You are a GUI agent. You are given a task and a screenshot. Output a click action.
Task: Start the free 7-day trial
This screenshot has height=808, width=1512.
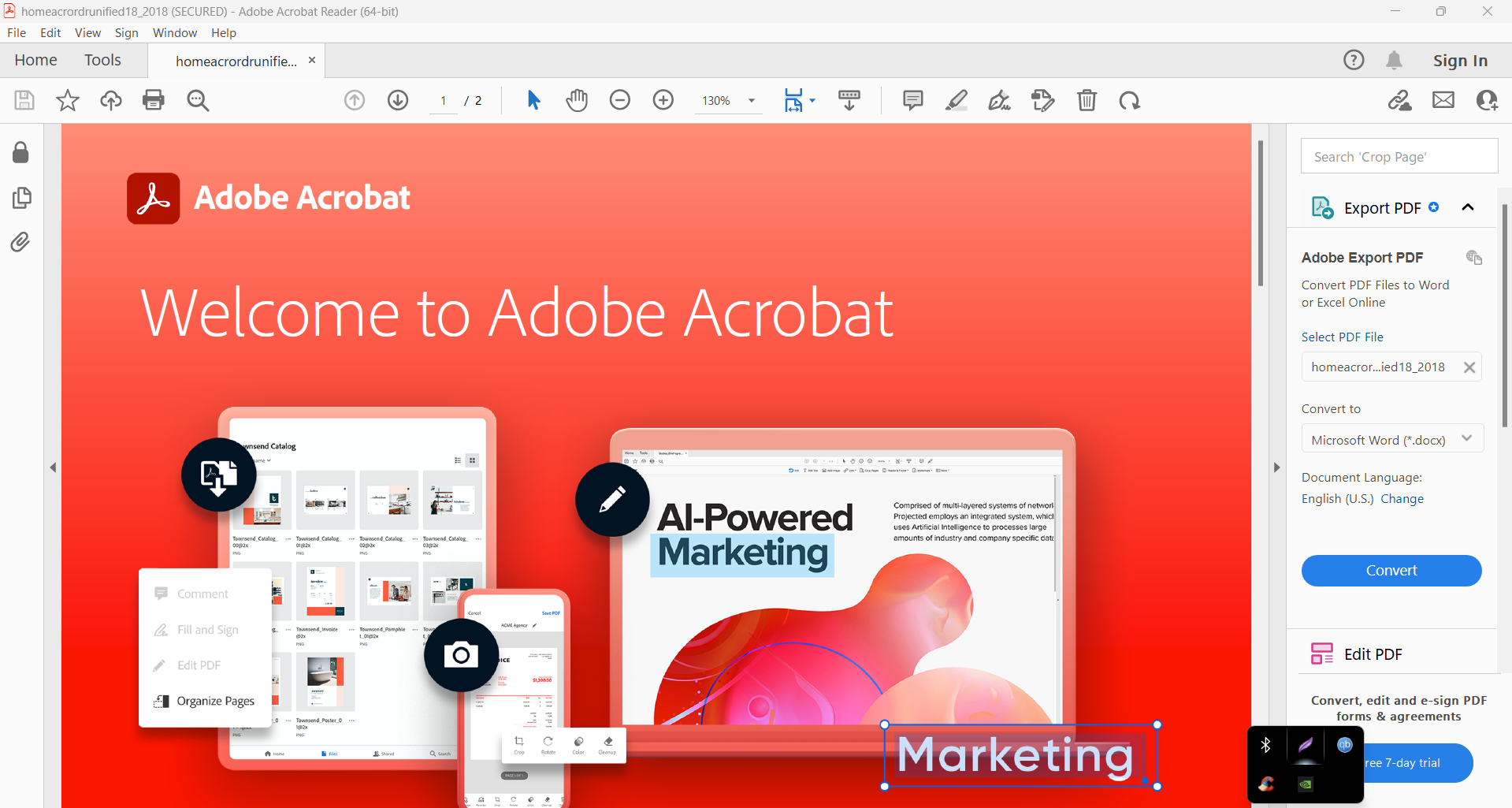(1417, 762)
